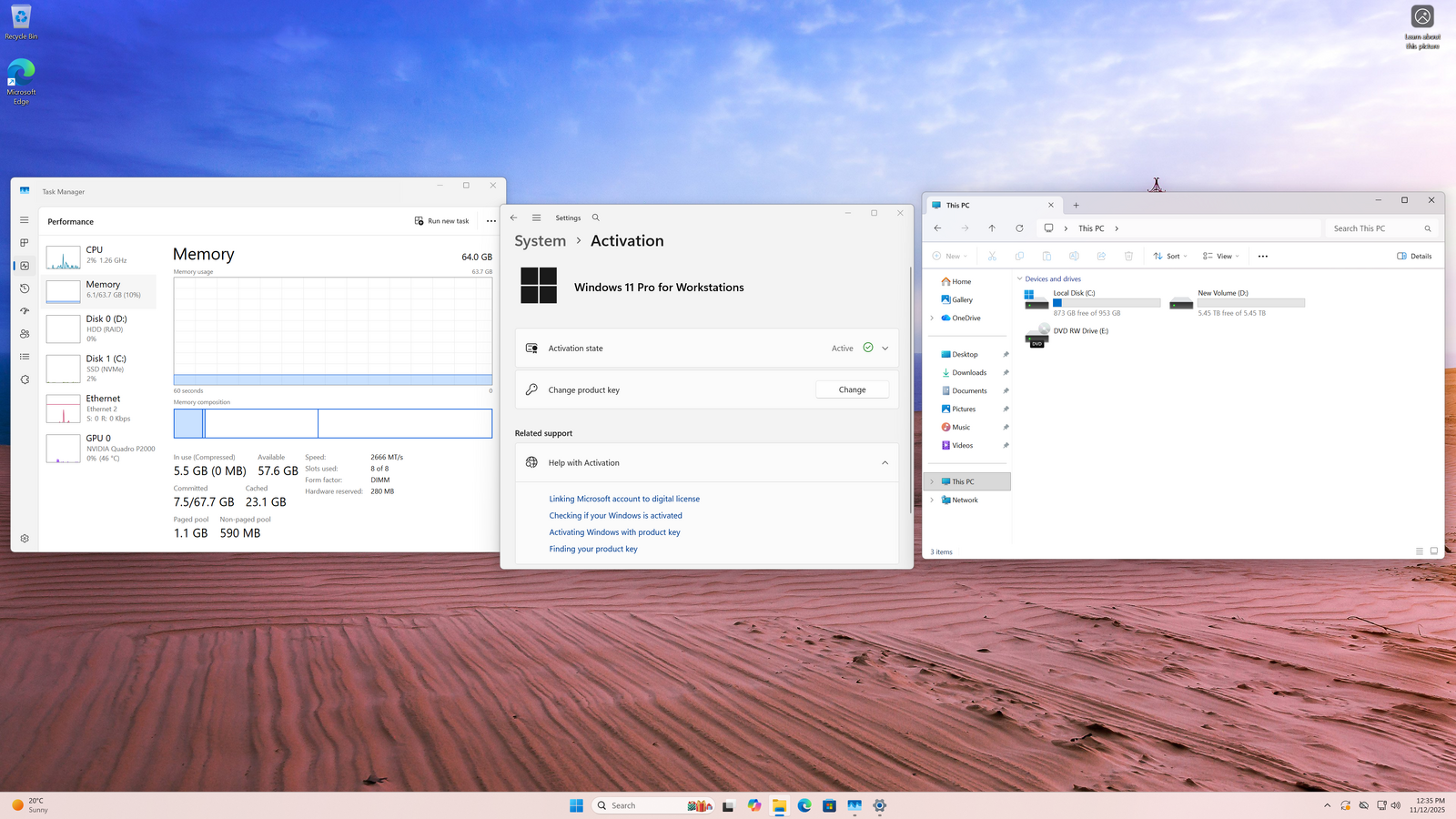Open the Services puzzle icon in Task Manager
The image size is (1456, 819).
pyautogui.click(x=25, y=379)
